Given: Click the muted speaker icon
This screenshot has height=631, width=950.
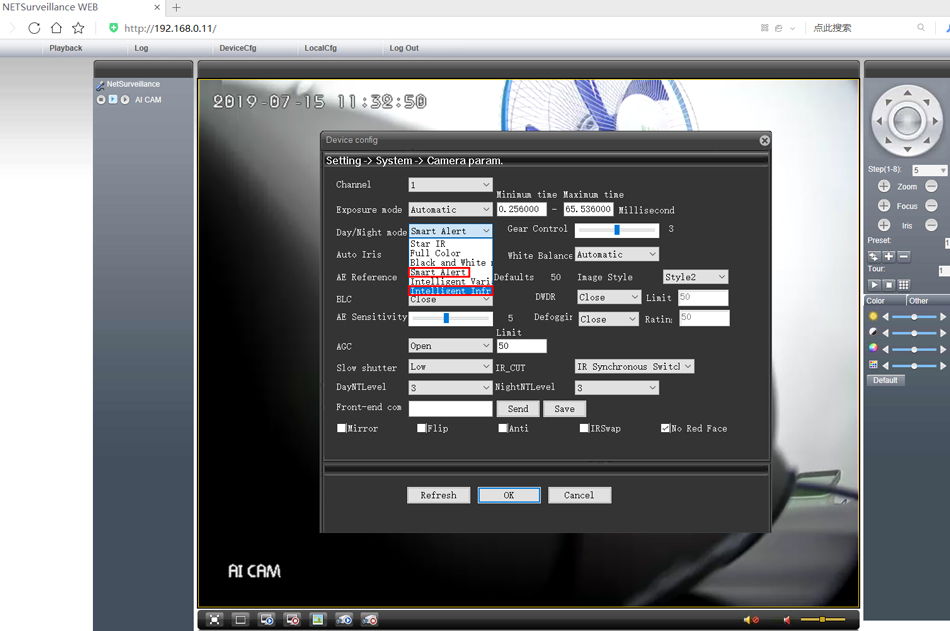Looking at the screenshot, I should tap(751, 620).
